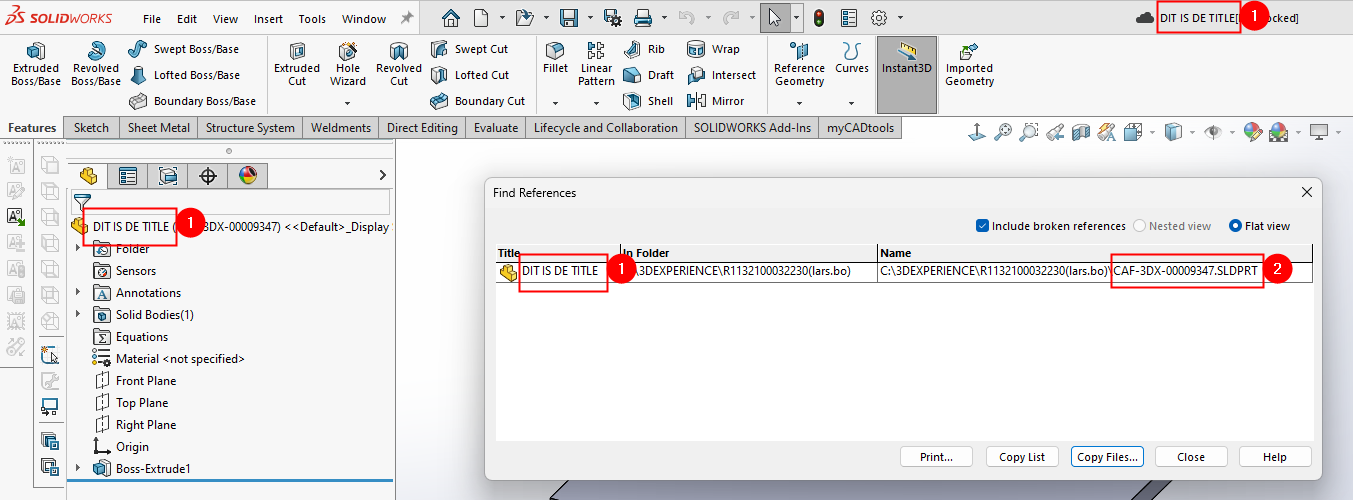Expand the Solid Bodies(1) tree node
Screen dimensions: 1353x500
click(79, 315)
